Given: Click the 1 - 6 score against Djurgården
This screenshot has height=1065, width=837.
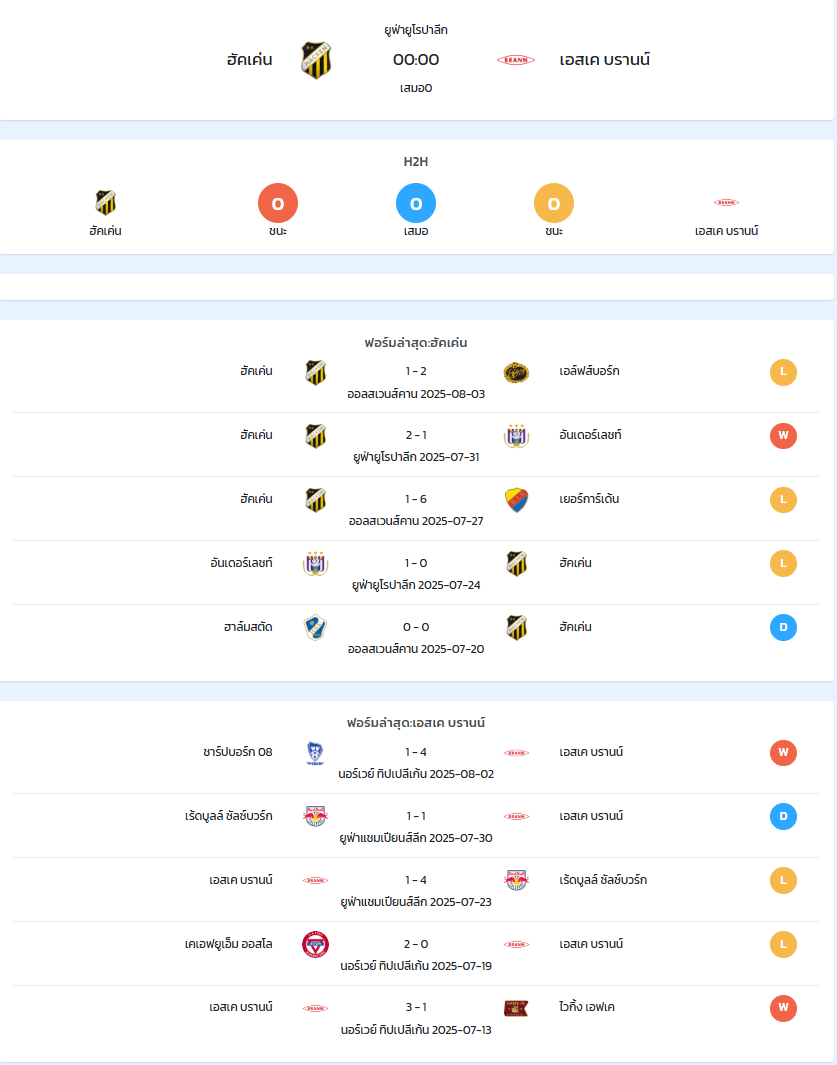Looking at the screenshot, I should pos(416,499).
